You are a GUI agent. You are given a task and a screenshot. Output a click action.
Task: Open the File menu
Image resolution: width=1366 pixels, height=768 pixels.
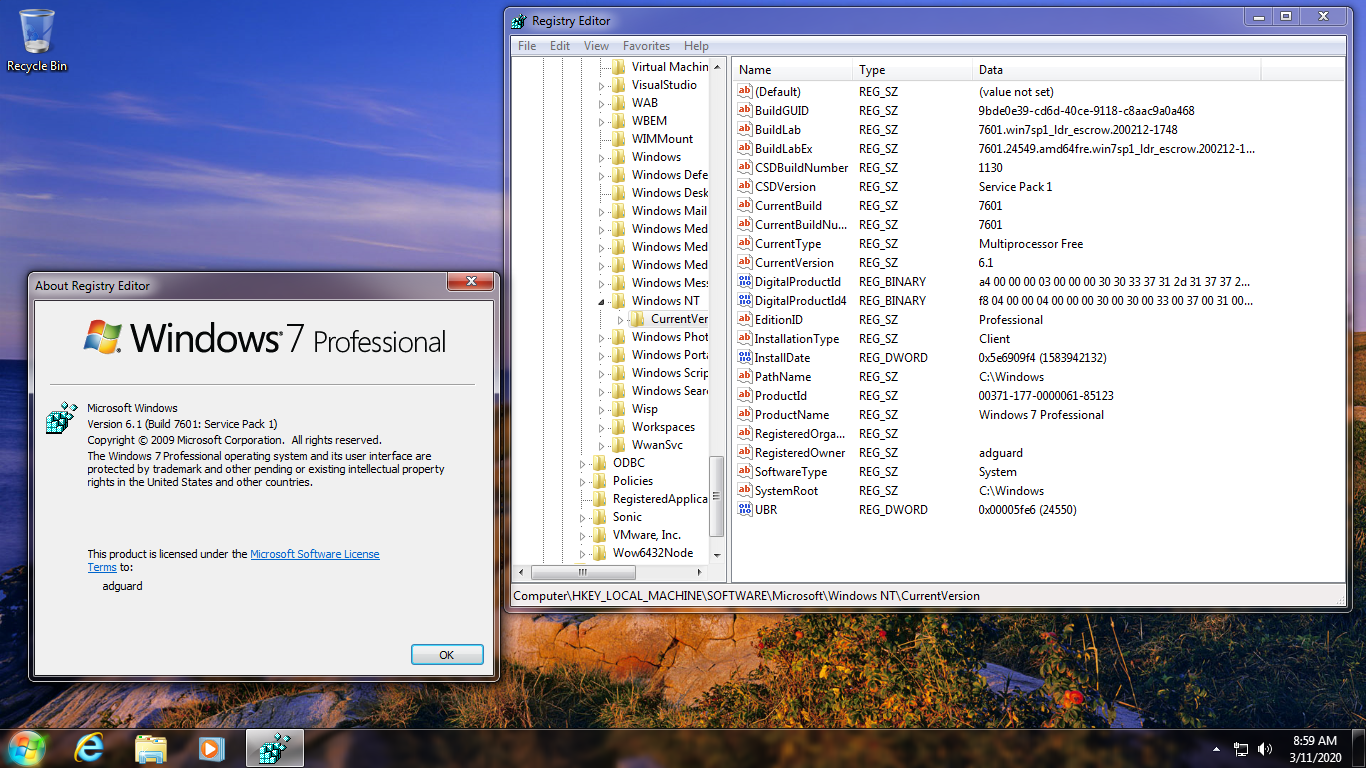coord(527,46)
